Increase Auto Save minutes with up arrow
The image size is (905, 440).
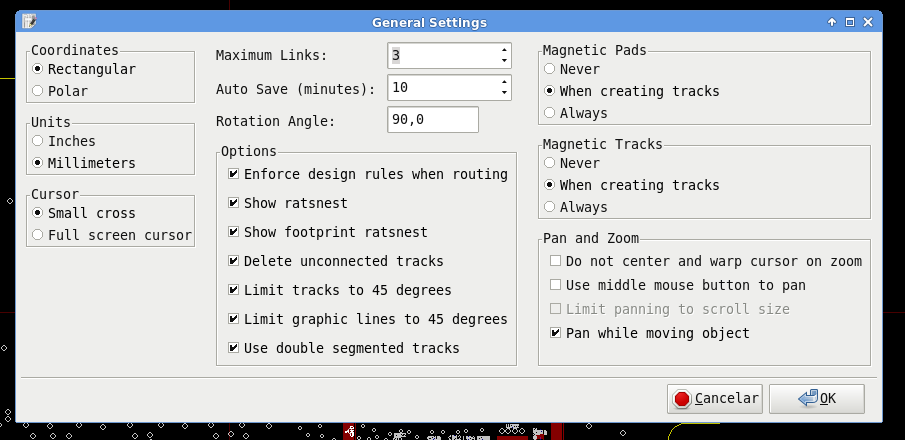click(x=504, y=82)
